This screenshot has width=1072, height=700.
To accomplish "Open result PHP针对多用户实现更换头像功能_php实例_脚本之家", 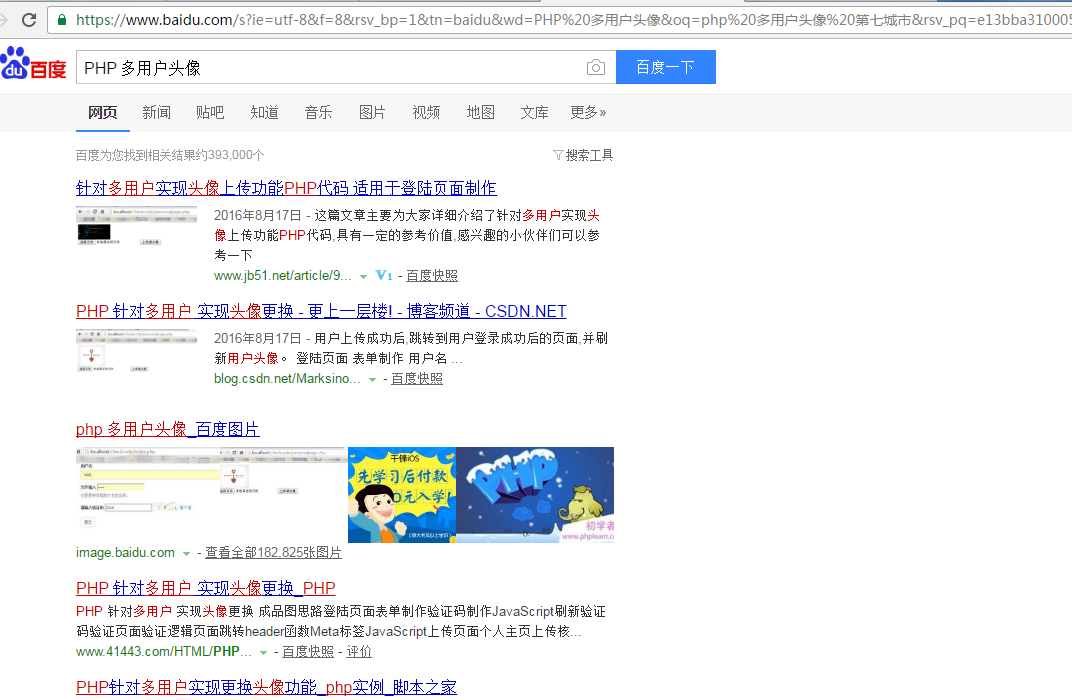I will [x=267, y=687].
